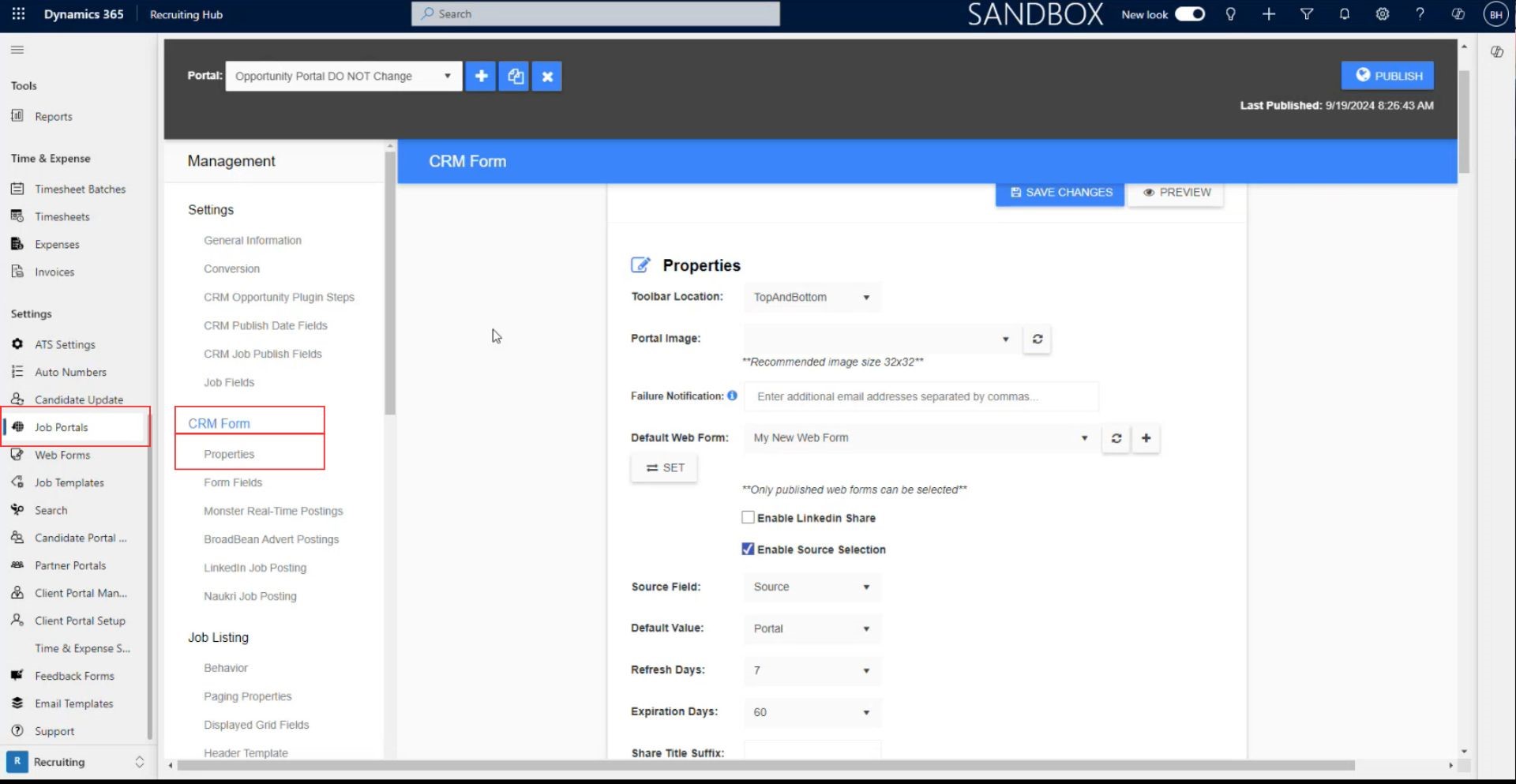
Task: Uncheck Enable Source Selection
Action: tap(748, 550)
